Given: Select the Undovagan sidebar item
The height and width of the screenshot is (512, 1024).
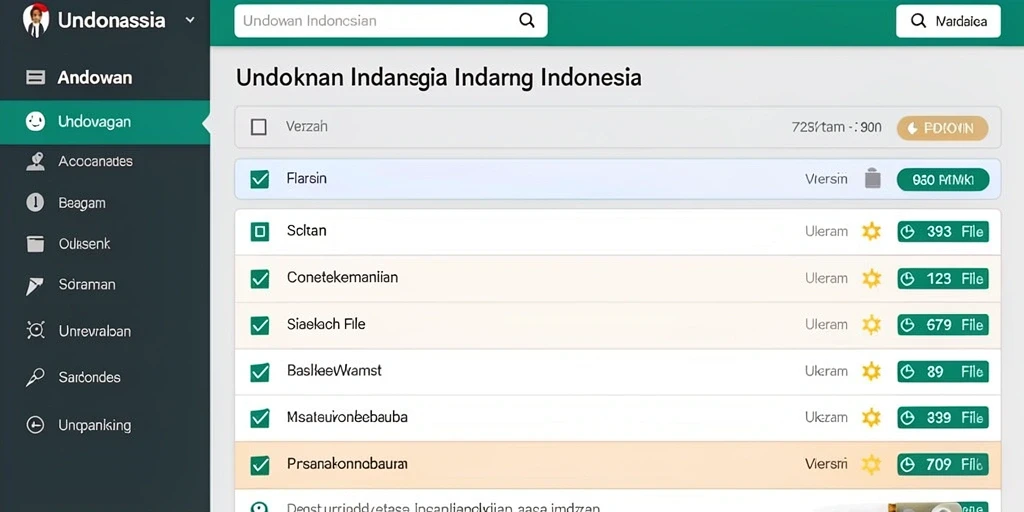Looking at the screenshot, I should [x=104, y=121].
